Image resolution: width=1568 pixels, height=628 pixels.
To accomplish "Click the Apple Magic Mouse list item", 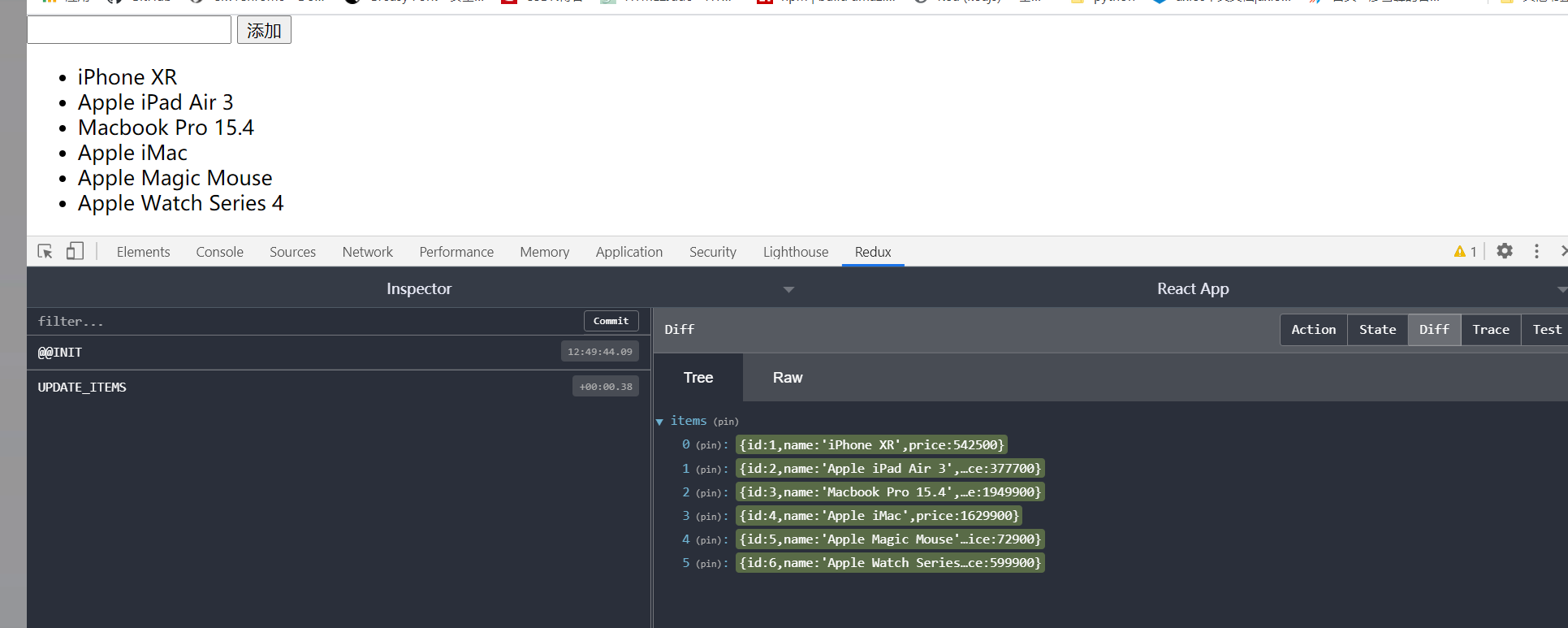I will pyautogui.click(x=175, y=178).
